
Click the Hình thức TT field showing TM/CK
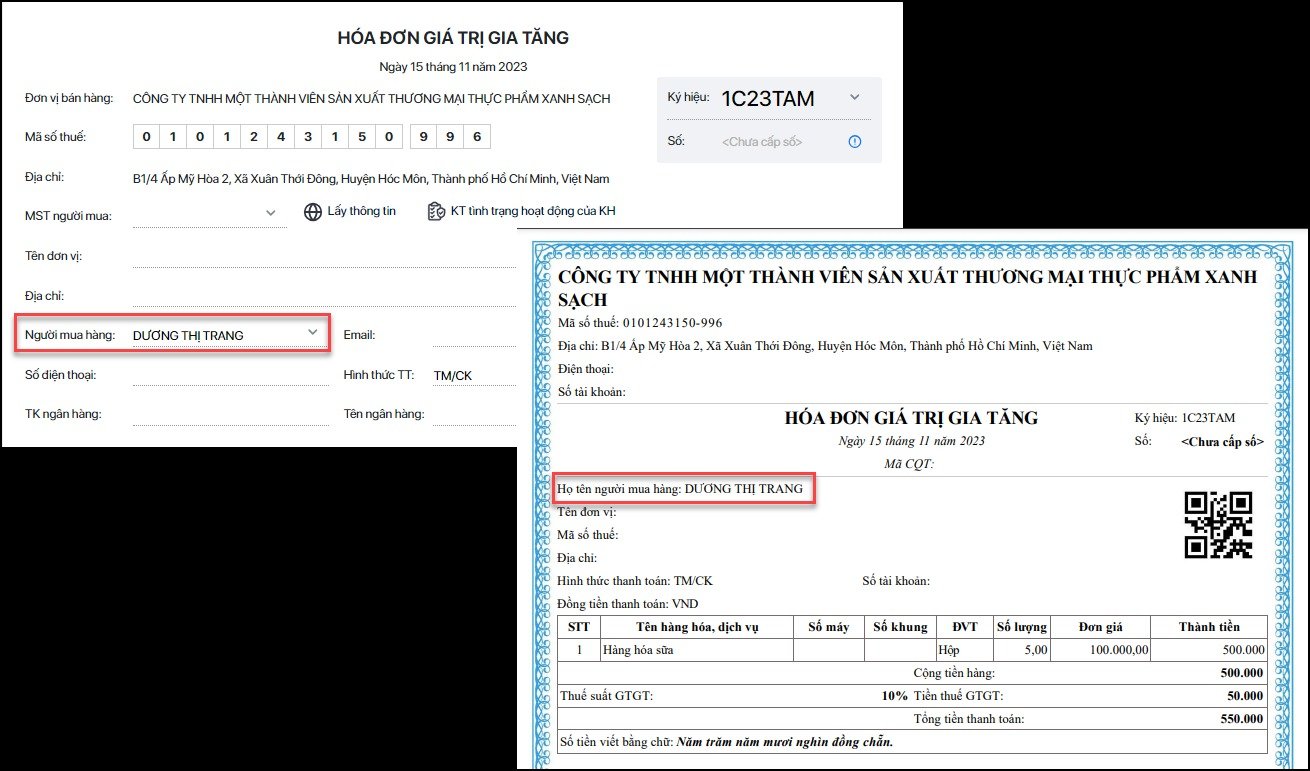coord(470,376)
